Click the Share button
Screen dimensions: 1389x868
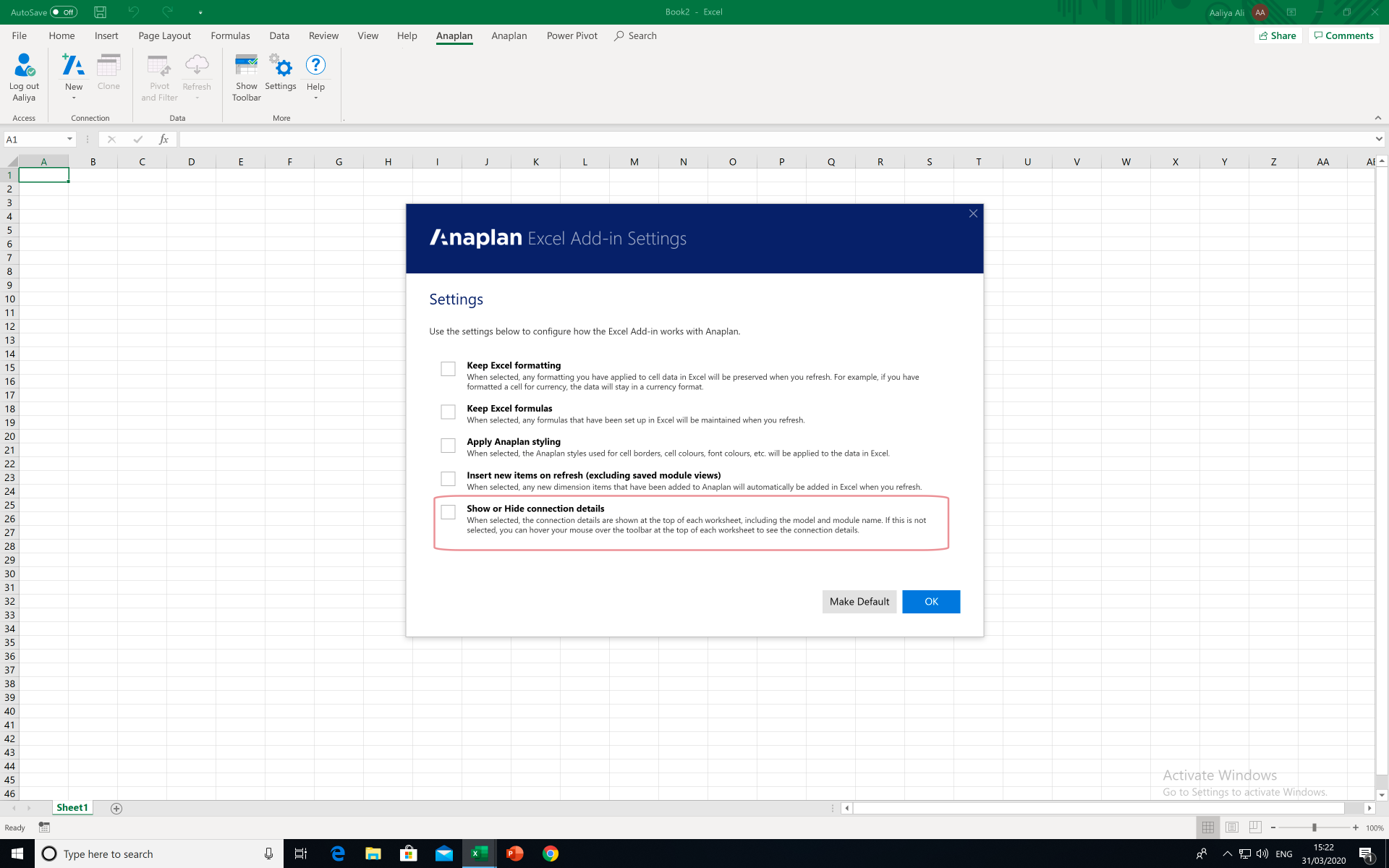[1278, 35]
